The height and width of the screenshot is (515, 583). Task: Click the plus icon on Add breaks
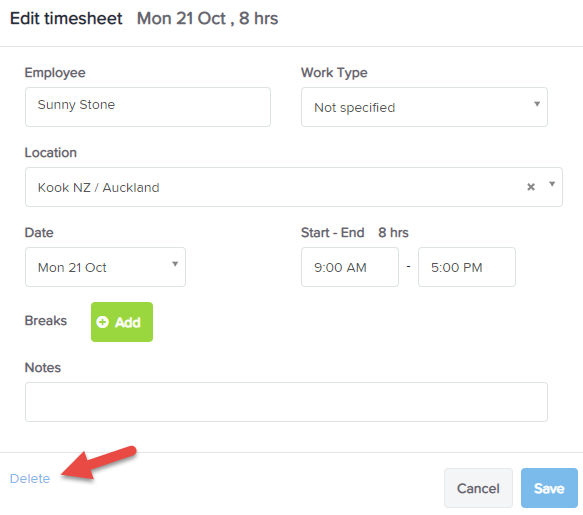(x=102, y=322)
